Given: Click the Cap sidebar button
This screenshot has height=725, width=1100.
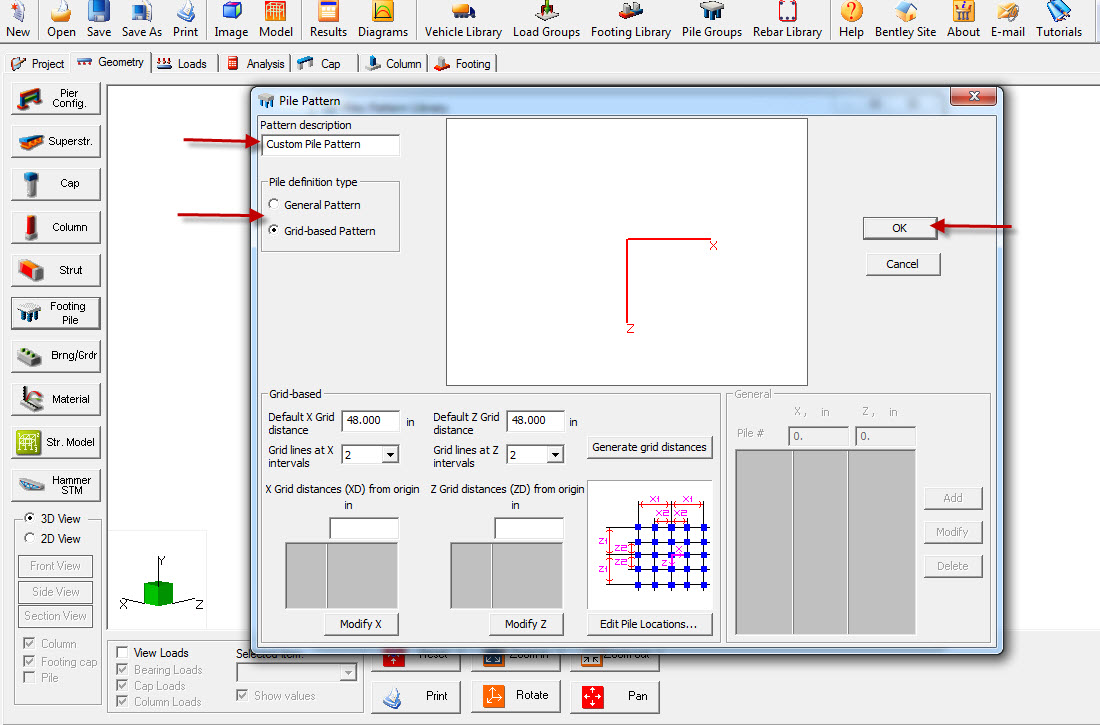Looking at the screenshot, I should pos(56,184).
